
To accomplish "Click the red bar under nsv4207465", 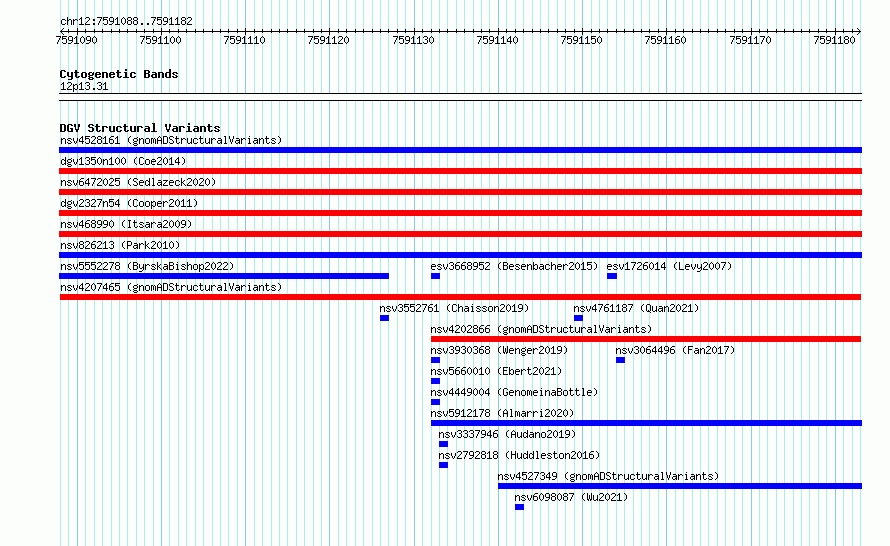I will coord(460,297).
